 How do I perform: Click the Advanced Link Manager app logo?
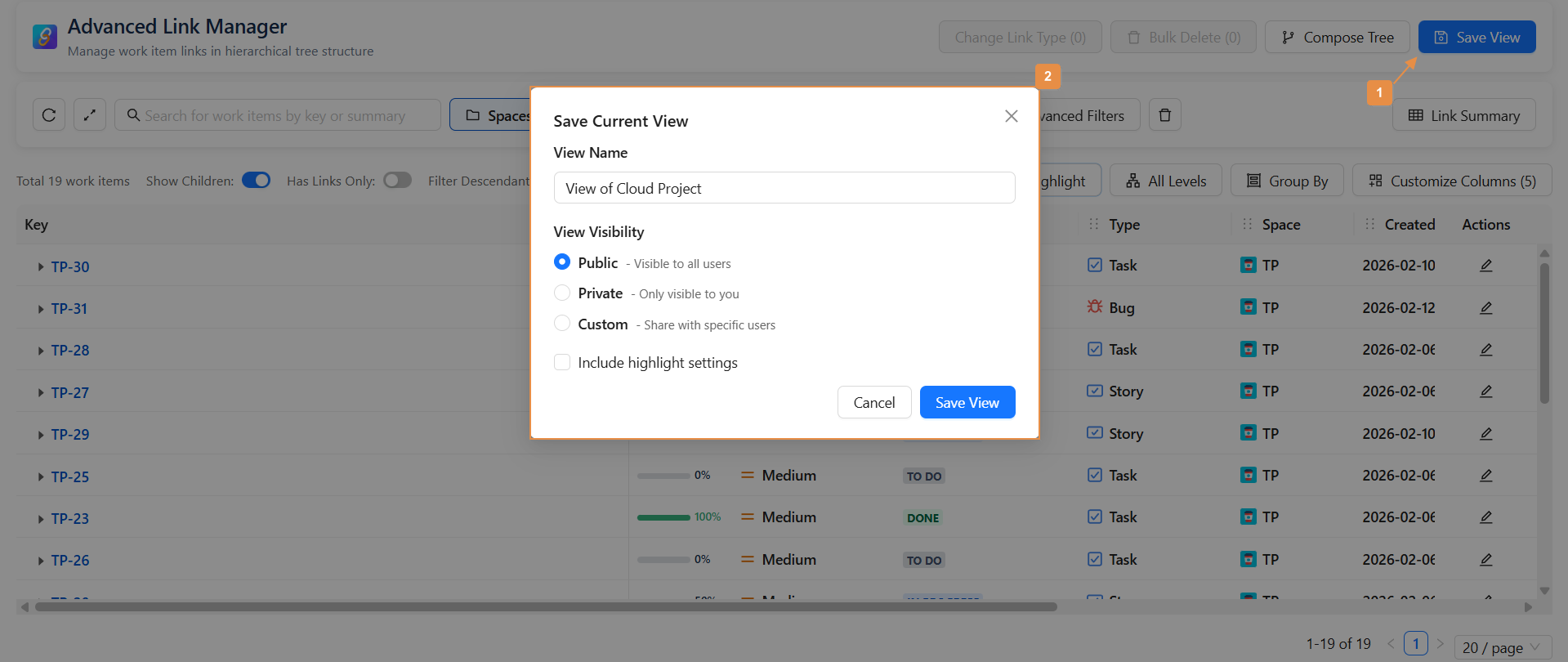(45, 37)
